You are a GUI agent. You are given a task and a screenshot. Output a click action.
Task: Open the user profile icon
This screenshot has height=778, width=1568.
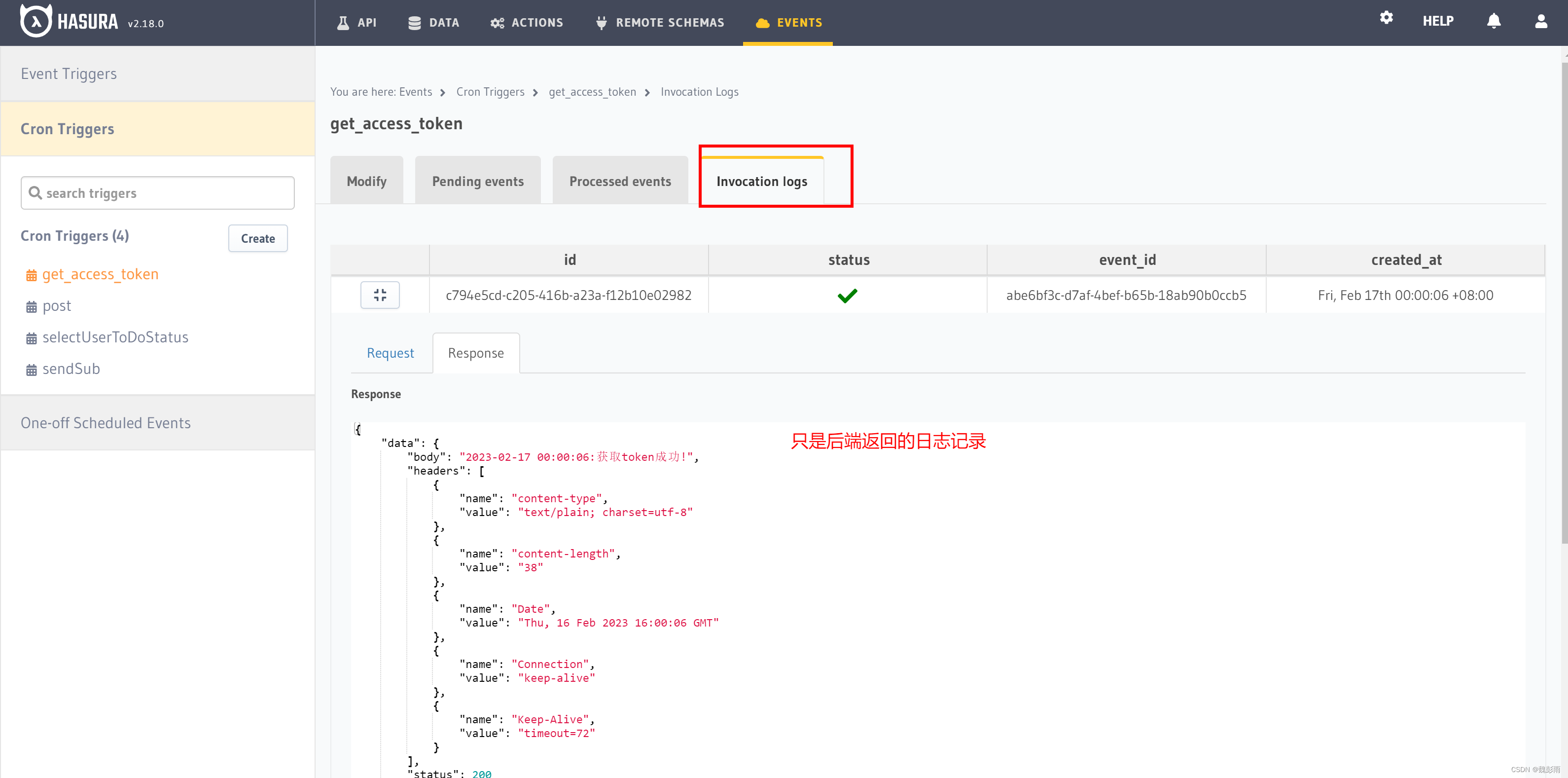1540,21
